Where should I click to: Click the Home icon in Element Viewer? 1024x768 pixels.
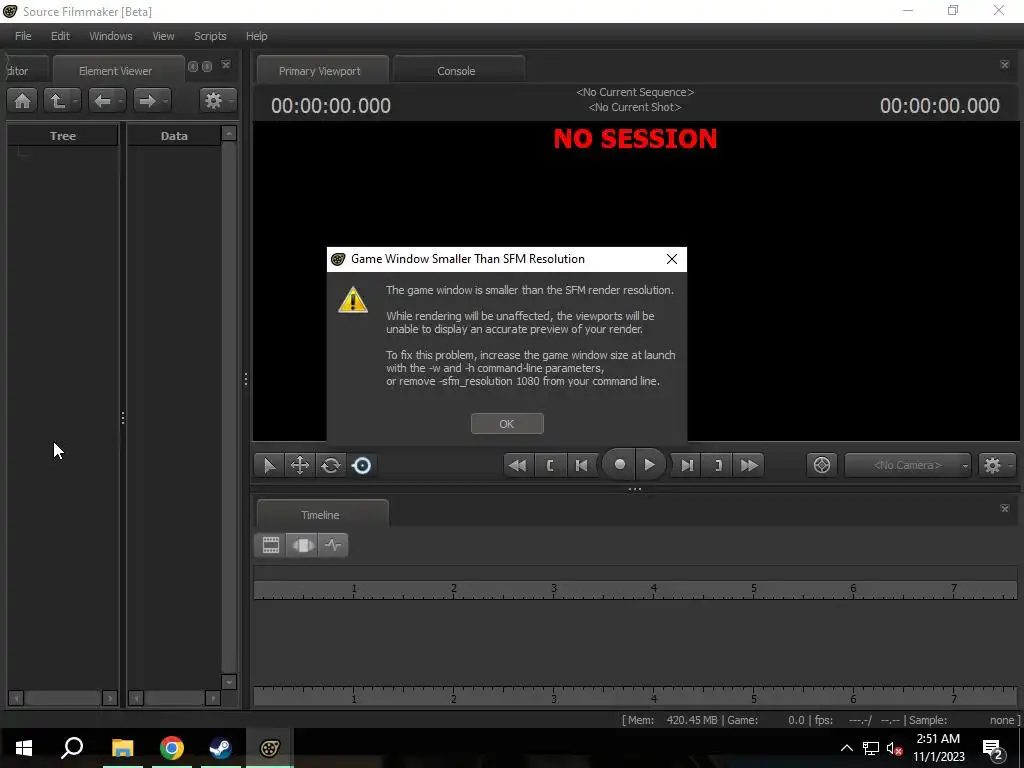coord(22,101)
